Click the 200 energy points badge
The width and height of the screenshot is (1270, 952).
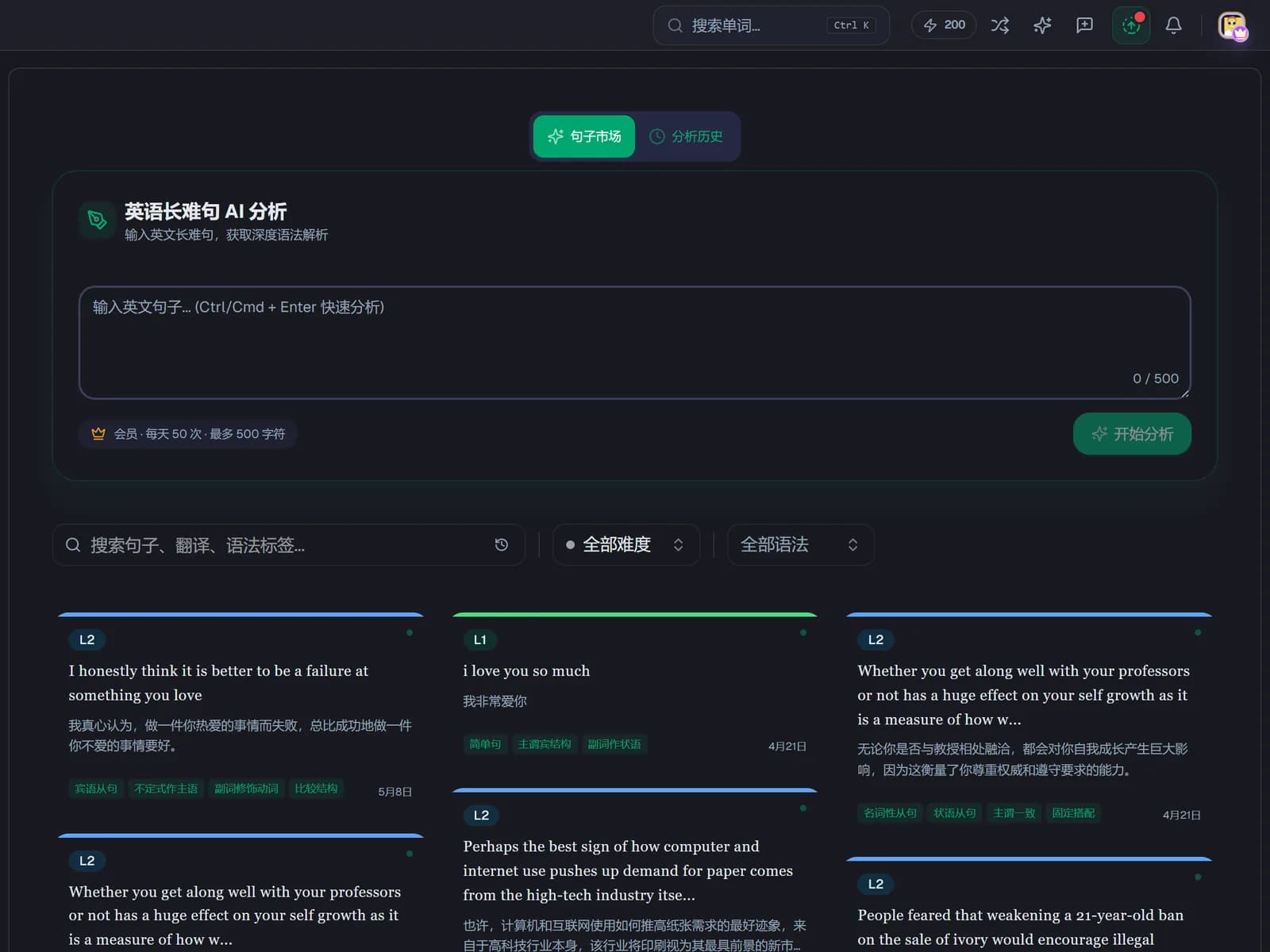(x=944, y=25)
